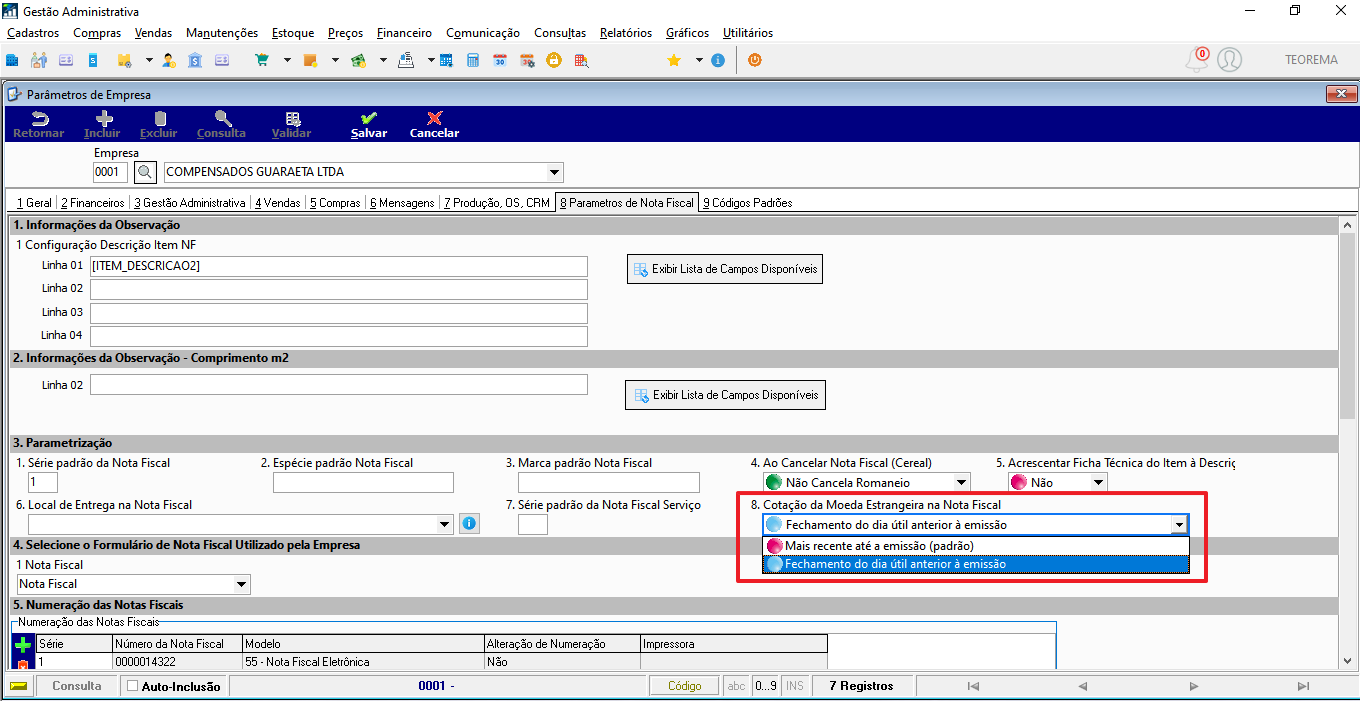Switch to the 1 Geral tab
The height and width of the screenshot is (701, 1360).
34,202
